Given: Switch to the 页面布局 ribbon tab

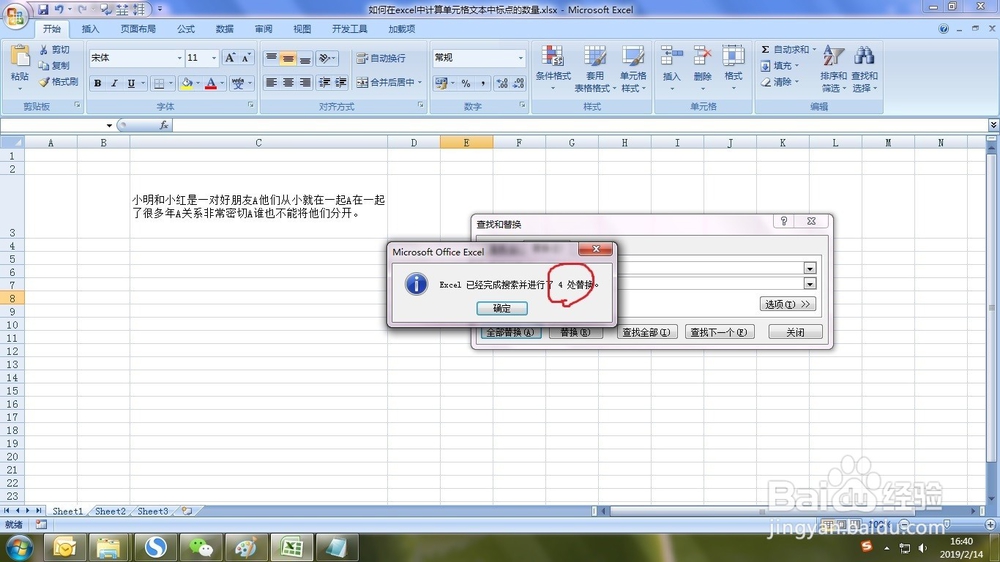Looking at the screenshot, I should point(138,29).
